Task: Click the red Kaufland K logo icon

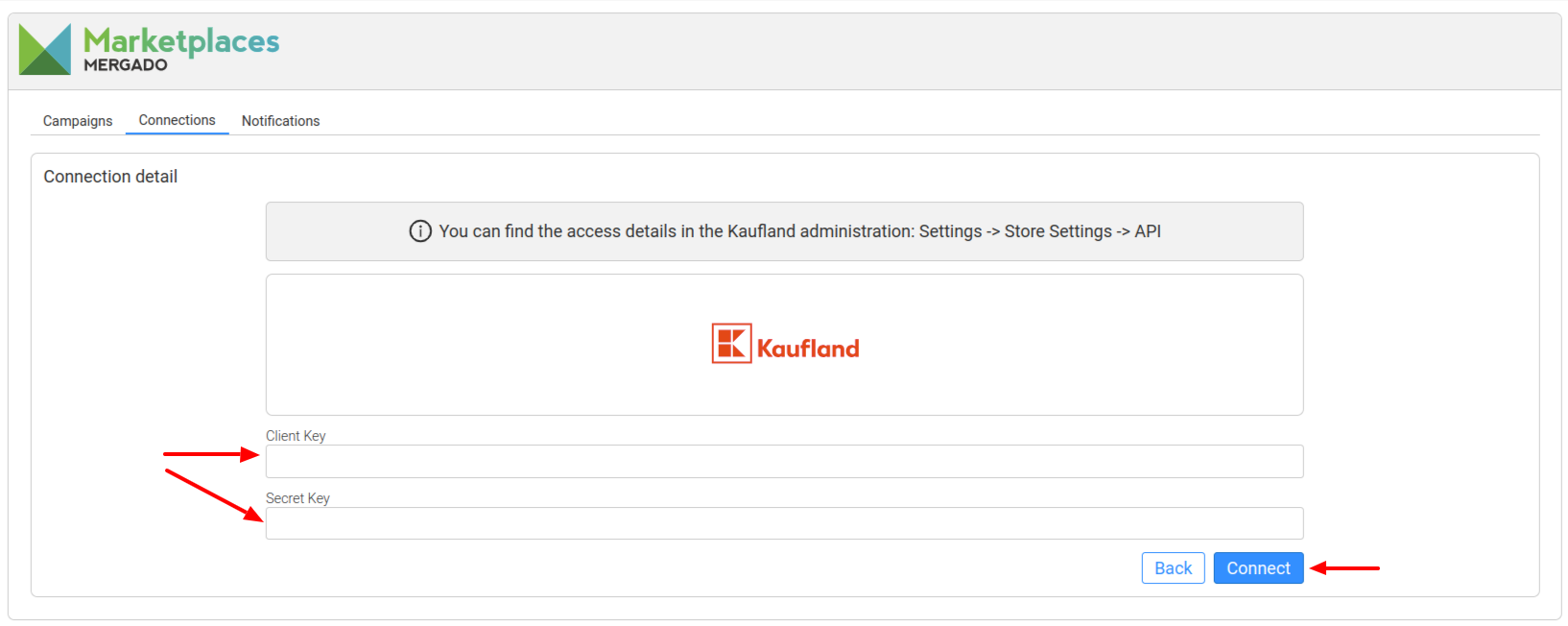Action: tap(731, 344)
